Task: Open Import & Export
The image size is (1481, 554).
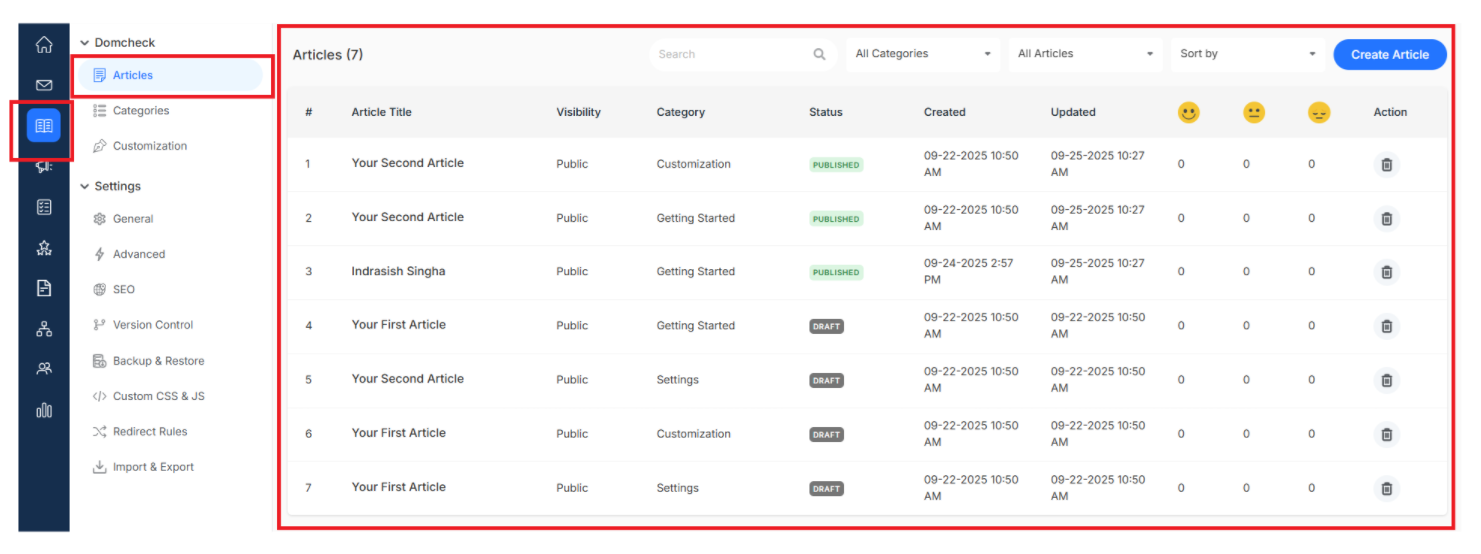Action: pos(143,467)
